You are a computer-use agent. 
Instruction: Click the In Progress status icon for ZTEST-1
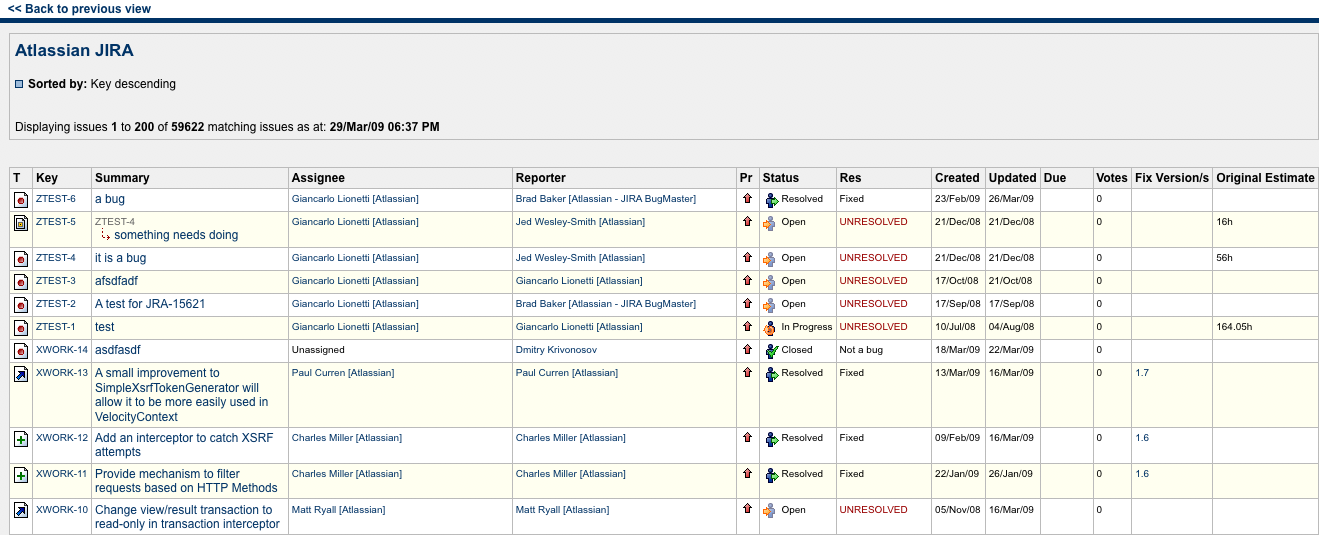(x=770, y=327)
